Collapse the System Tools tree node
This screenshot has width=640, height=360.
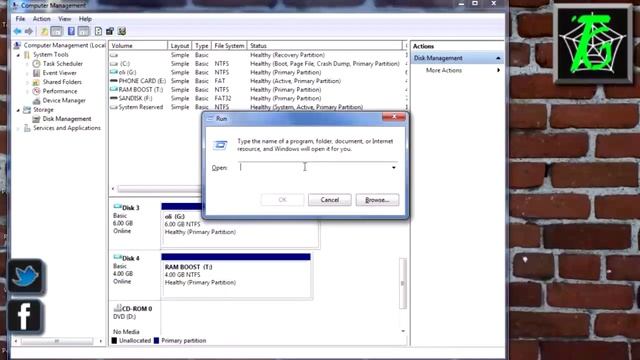click(18, 55)
